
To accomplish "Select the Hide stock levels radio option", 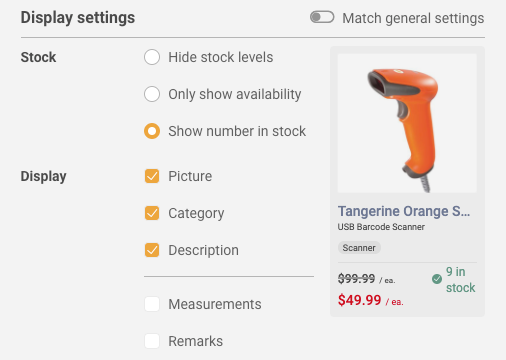I will coord(152,57).
